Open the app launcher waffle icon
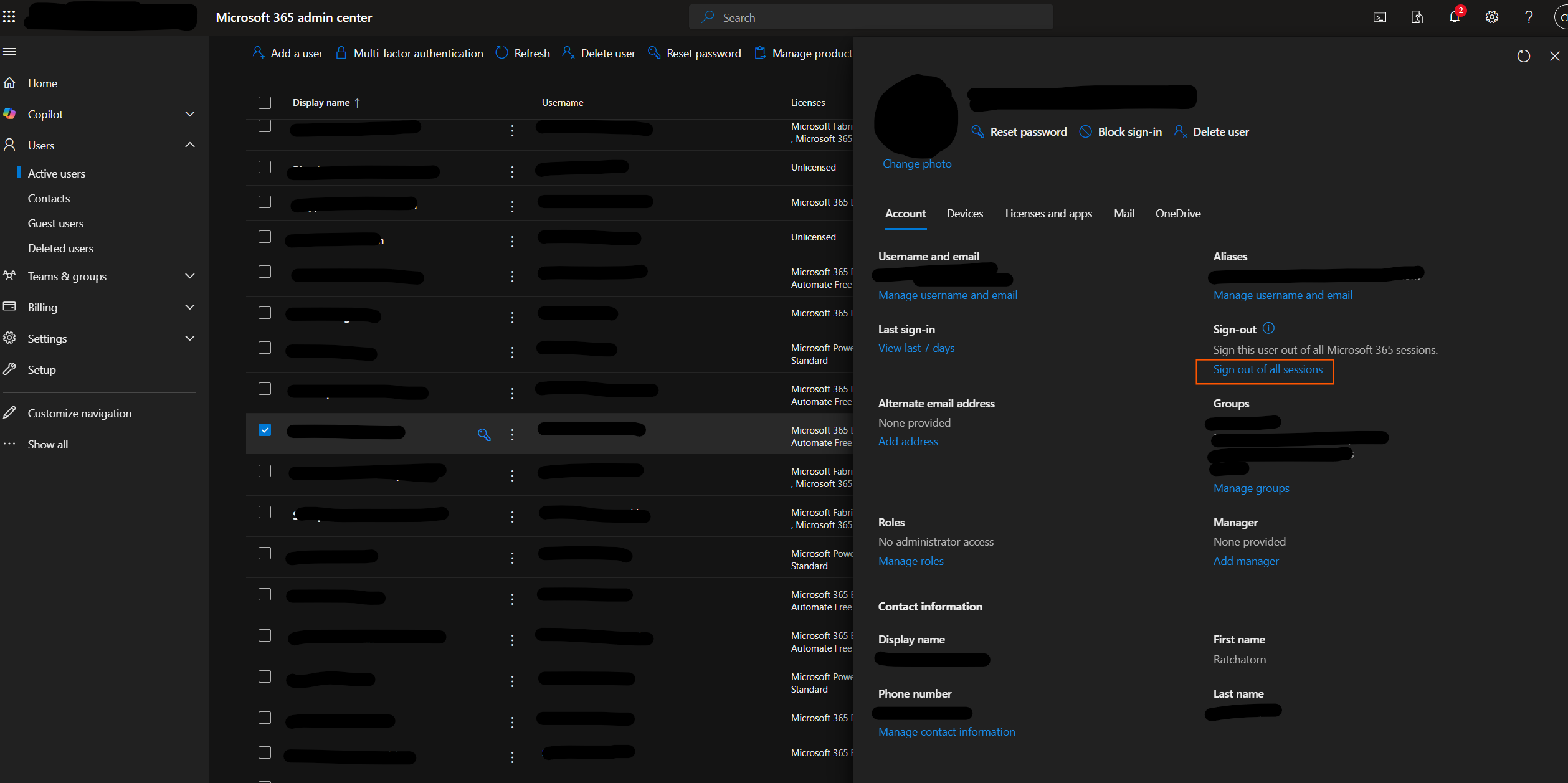 9,17
